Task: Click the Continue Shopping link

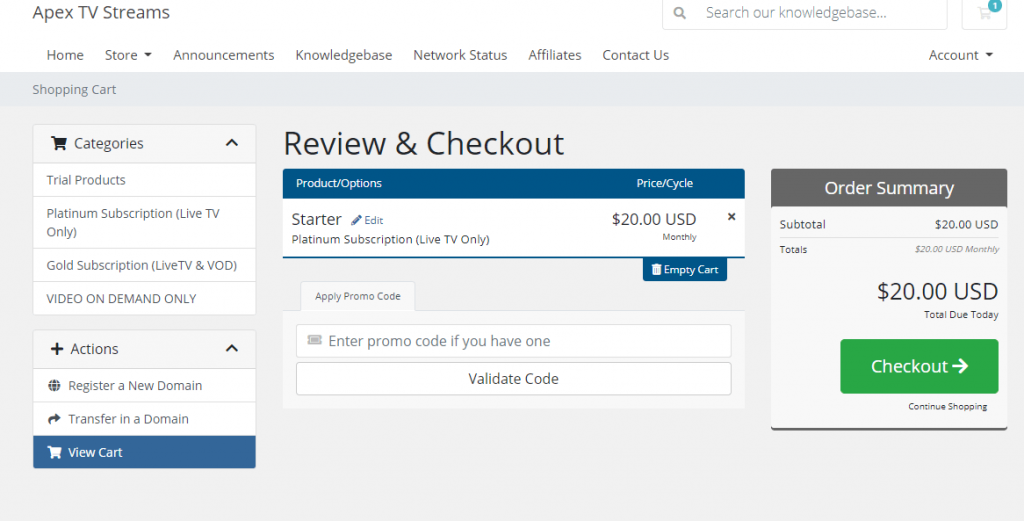Action: [x=947, y=407]
